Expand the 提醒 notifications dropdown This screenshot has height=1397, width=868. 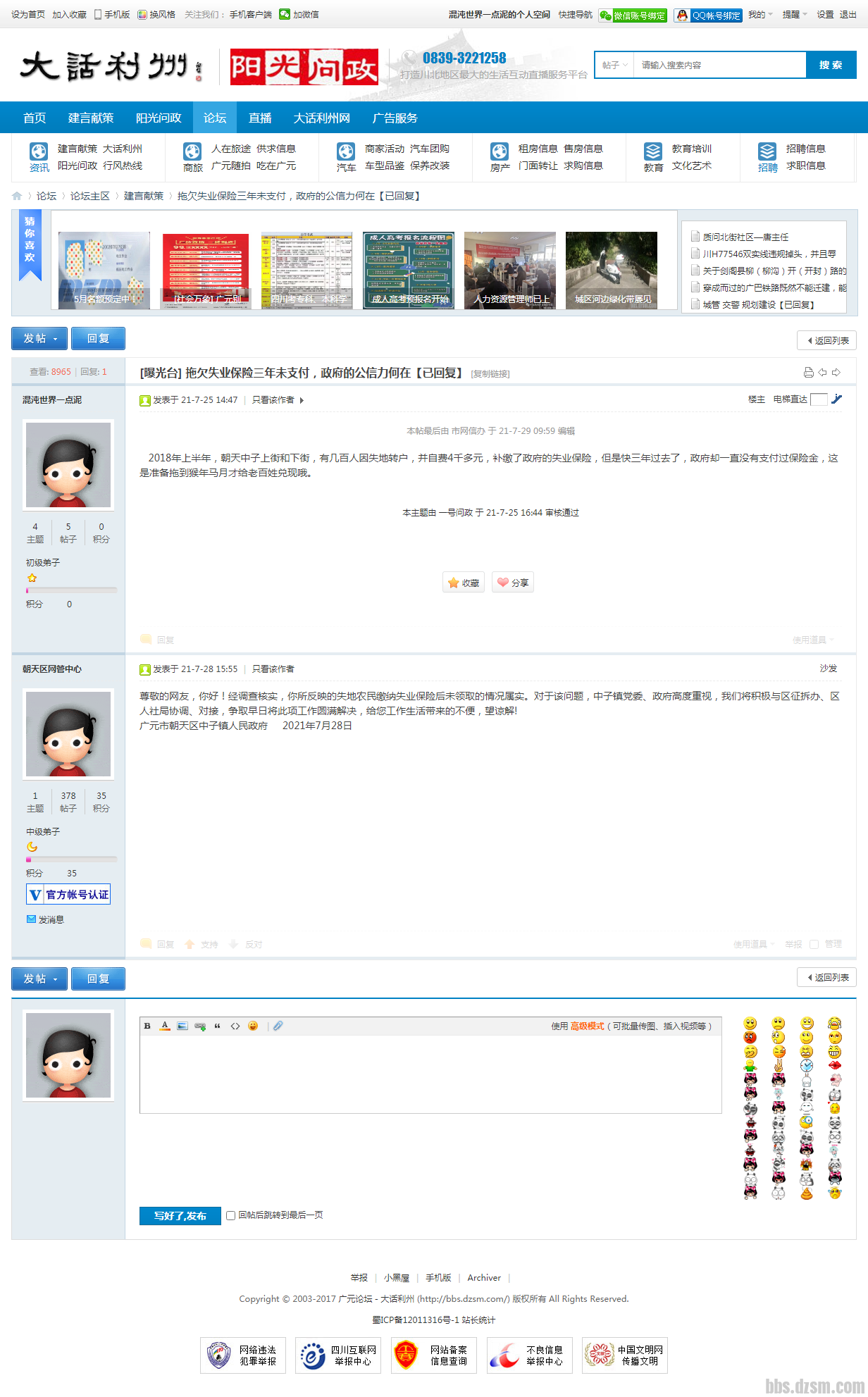click(794, 15)
